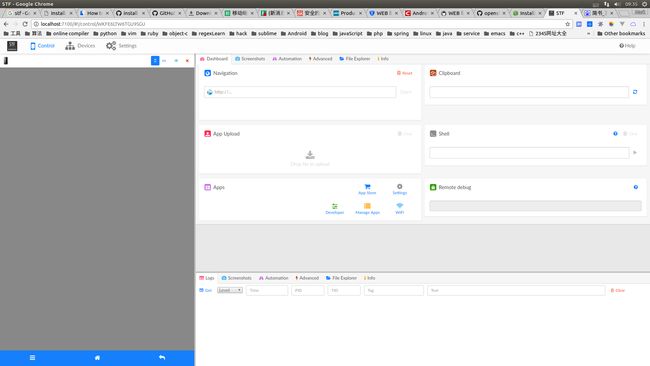Open the Devices section in STF header
Viewport: 650px width, 366px height.
(x=80, y=46)
